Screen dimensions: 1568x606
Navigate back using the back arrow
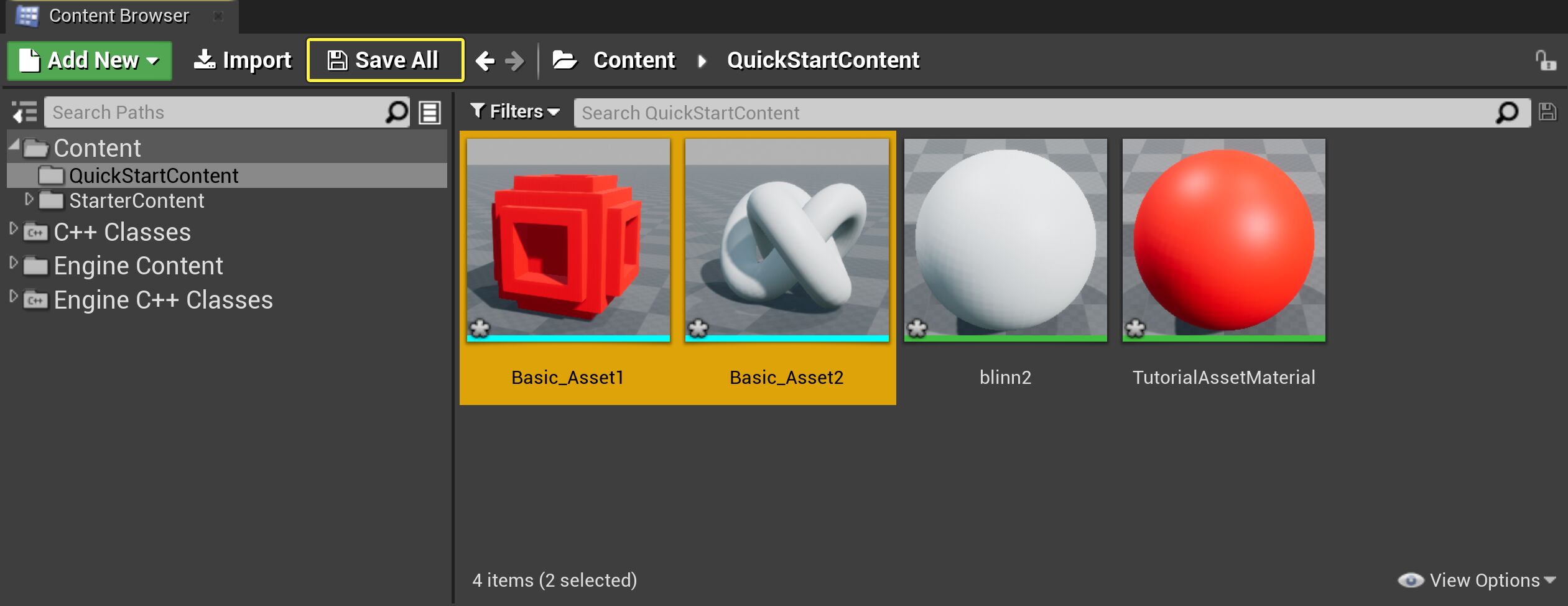tap(486, 60)
